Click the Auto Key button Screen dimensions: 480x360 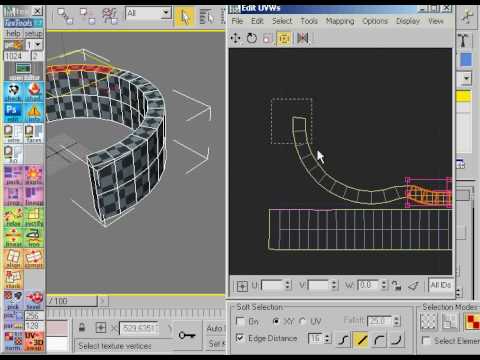(x=215, y=328)
